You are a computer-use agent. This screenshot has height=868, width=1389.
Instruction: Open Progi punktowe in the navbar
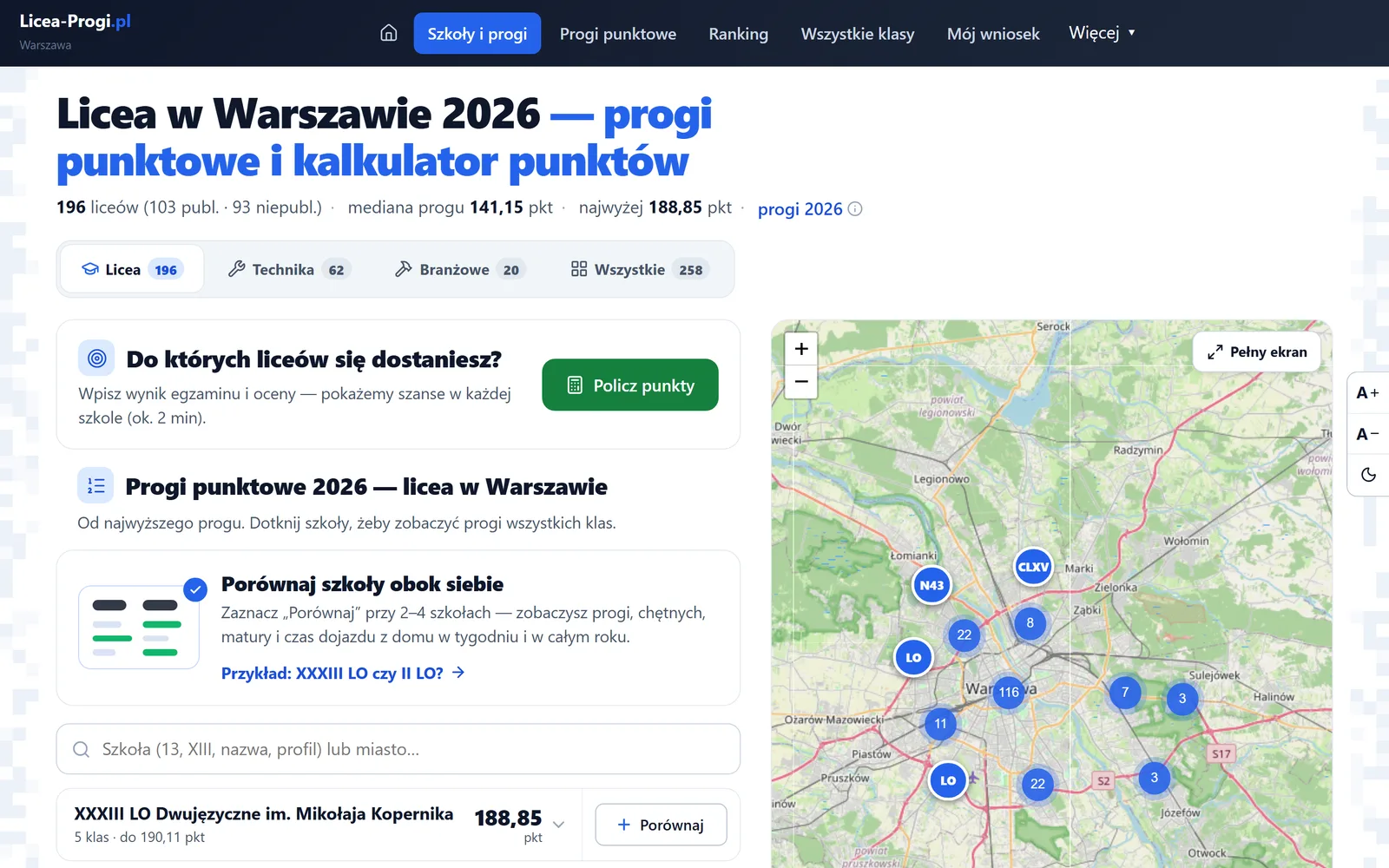(x=618, y=33)
